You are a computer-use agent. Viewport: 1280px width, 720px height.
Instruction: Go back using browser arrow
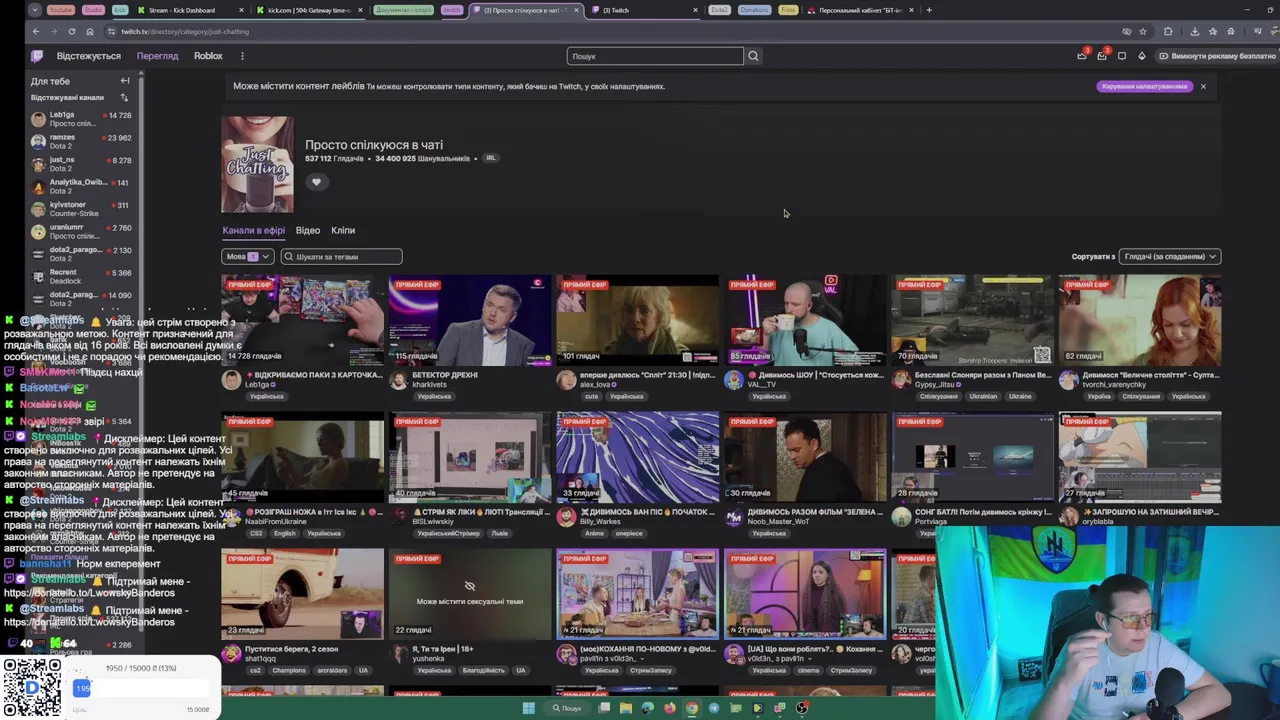click(36, 31)
